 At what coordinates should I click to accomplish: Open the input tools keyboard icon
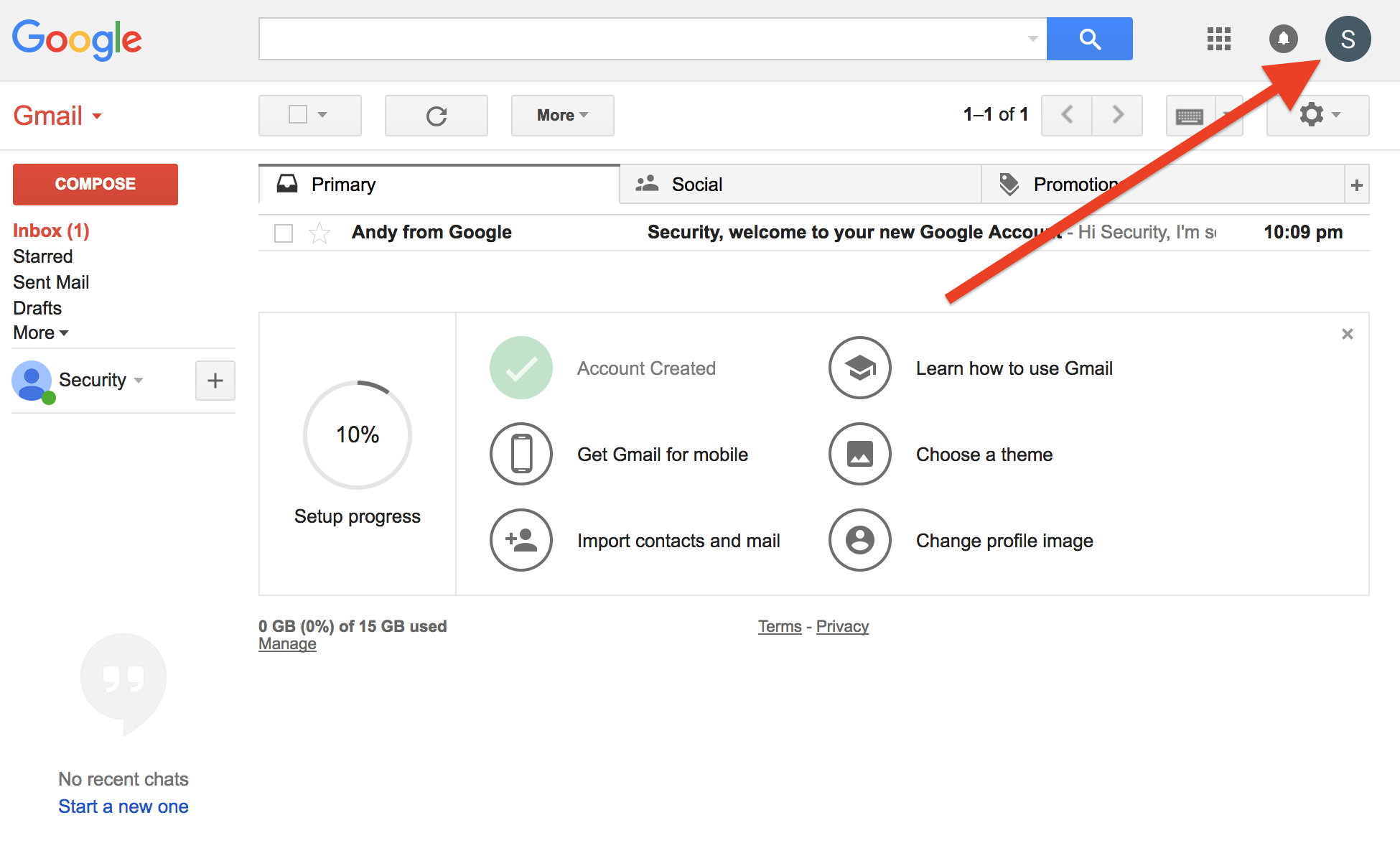click(x=1190, y=115)
